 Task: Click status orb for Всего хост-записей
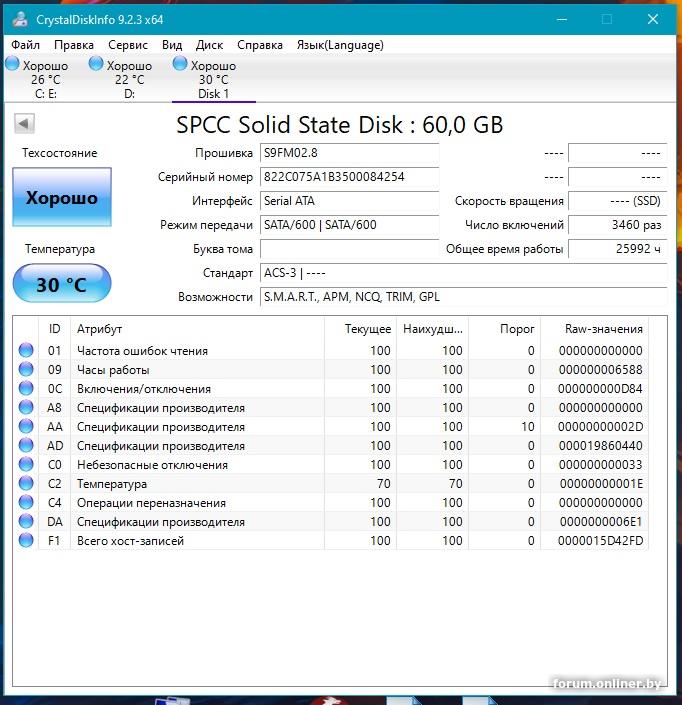tap(26, 541)
